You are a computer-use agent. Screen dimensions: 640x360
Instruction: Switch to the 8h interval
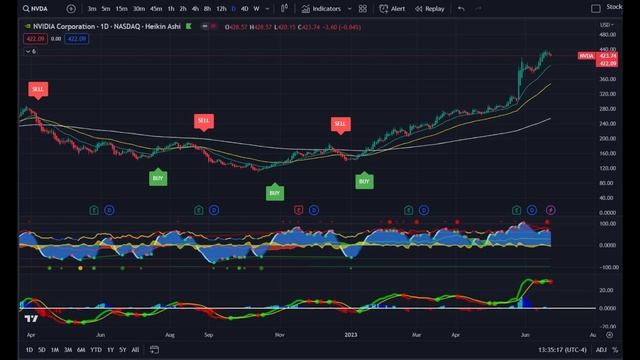[x=207, y=9]
